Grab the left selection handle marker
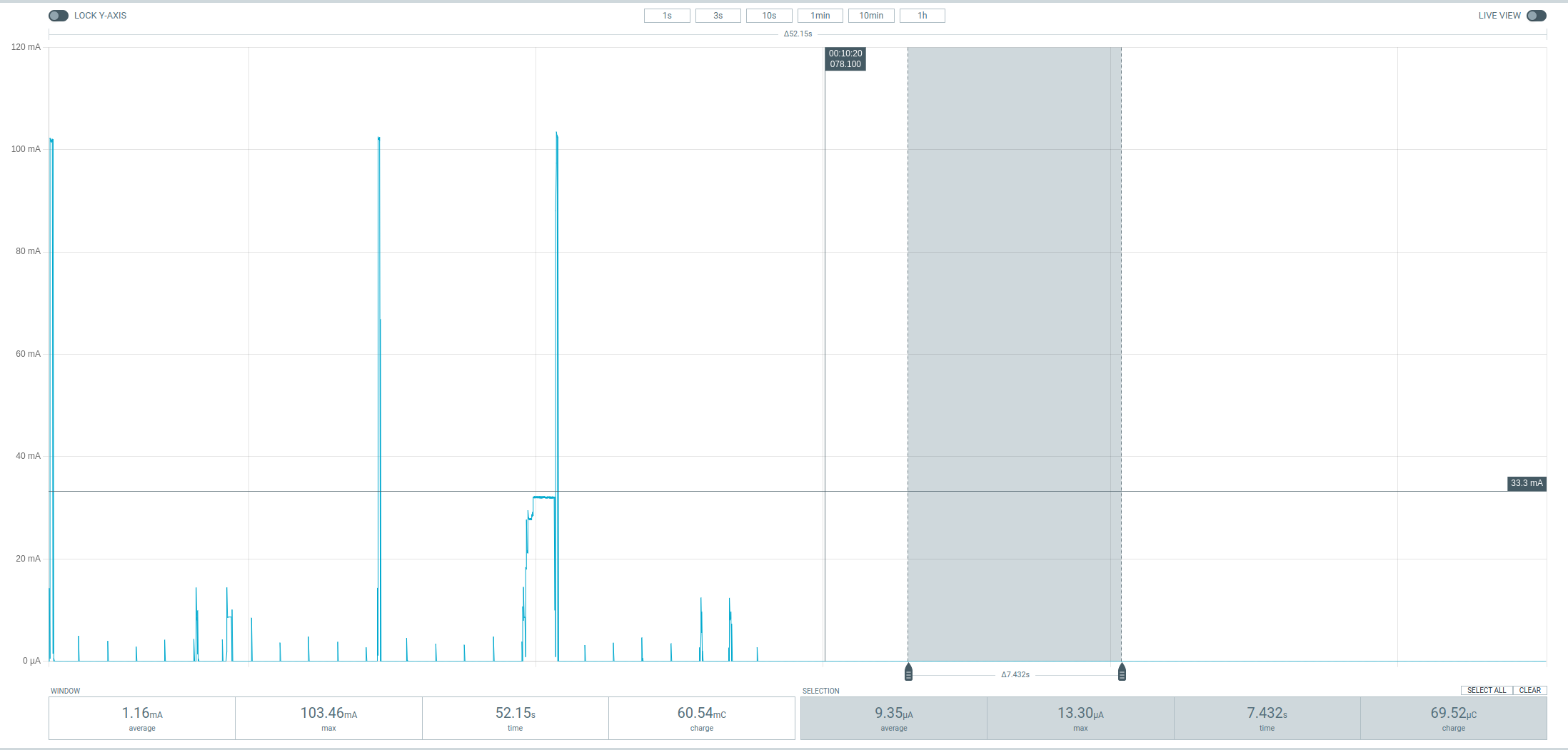This screenshot has width=1568, height=750. (x=908, y=672)
